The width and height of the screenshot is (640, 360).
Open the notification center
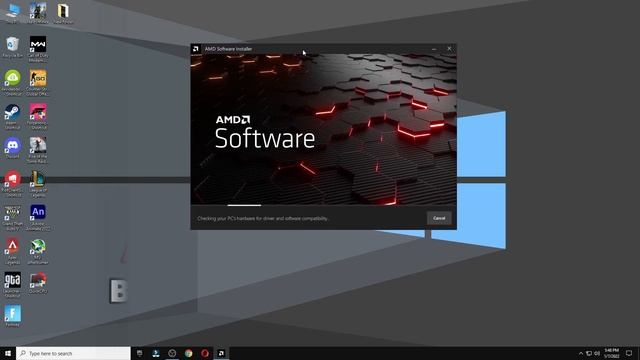pos(629,353)
